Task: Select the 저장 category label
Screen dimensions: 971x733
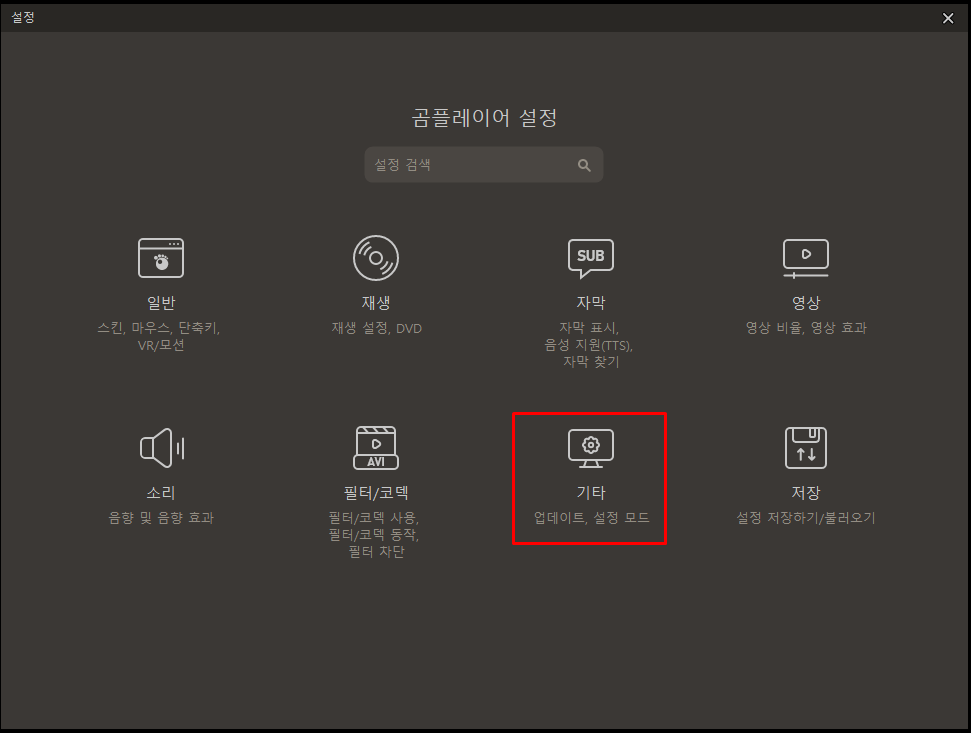Action: tap(806, 493)
